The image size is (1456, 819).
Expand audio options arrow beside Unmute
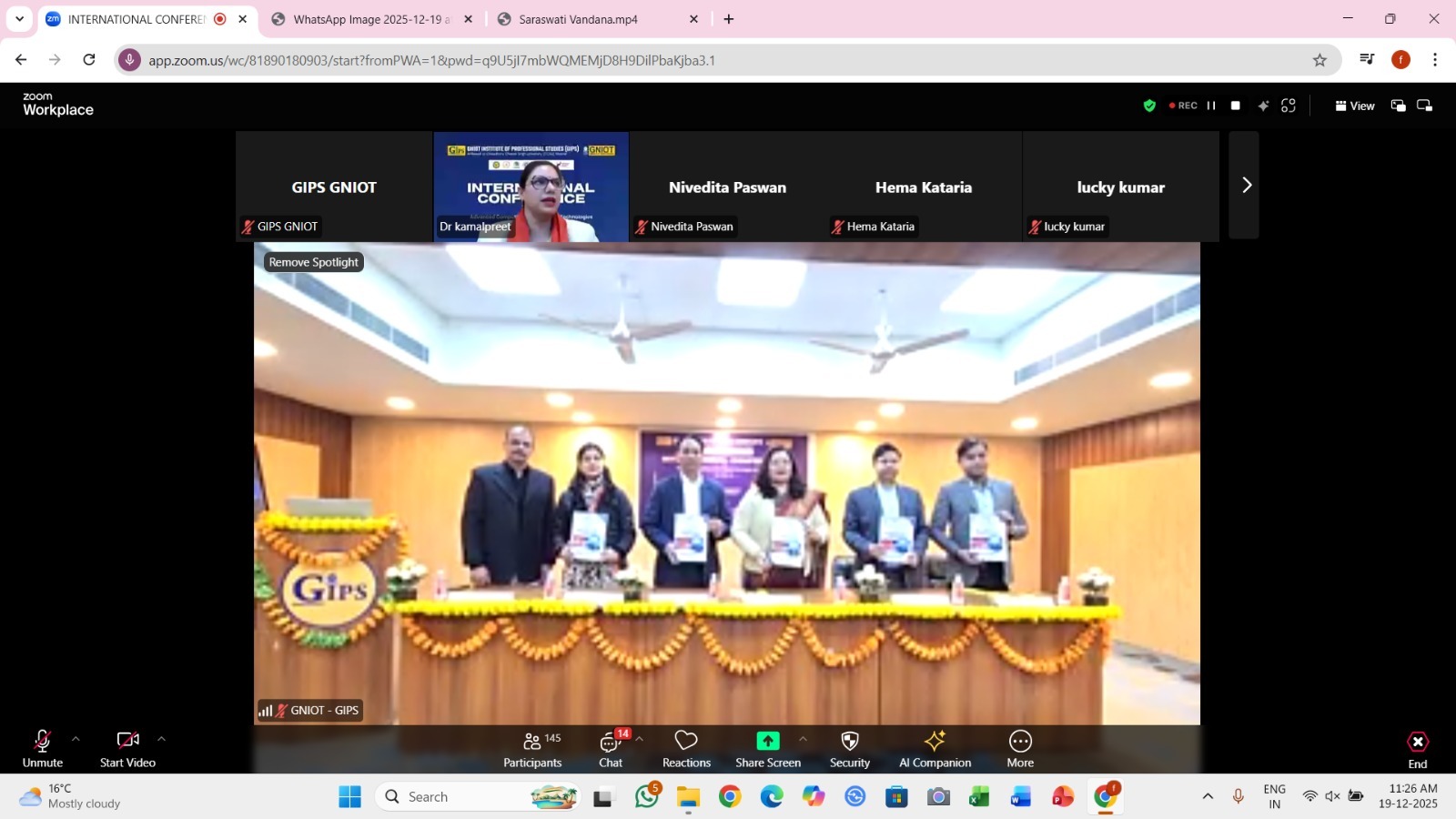[76, 739]
